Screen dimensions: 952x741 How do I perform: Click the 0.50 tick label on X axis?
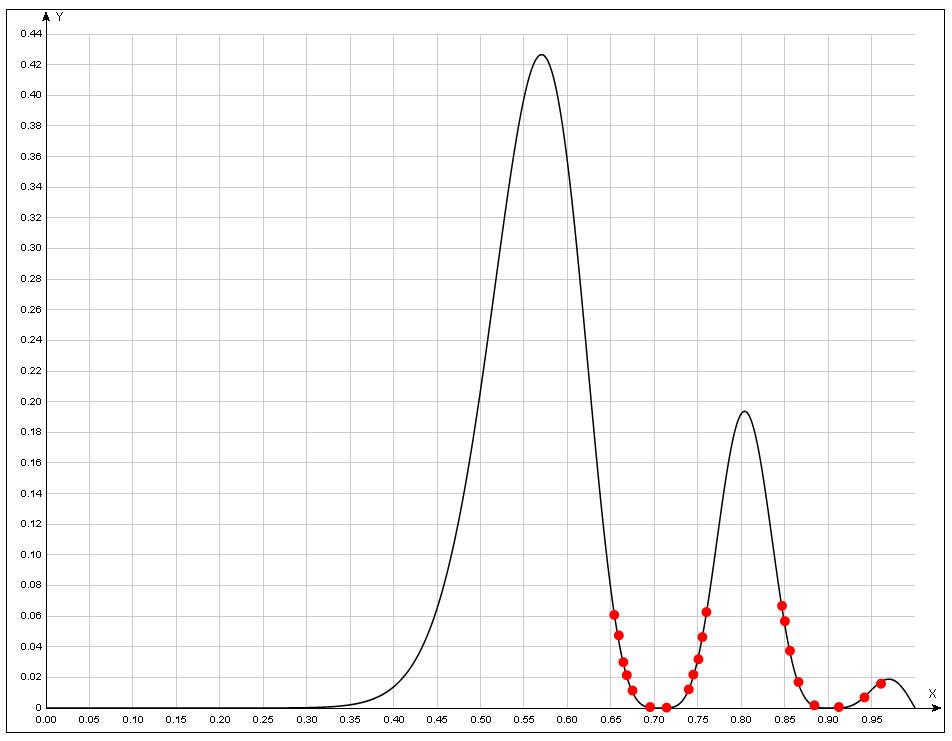(x=481, y=719)
